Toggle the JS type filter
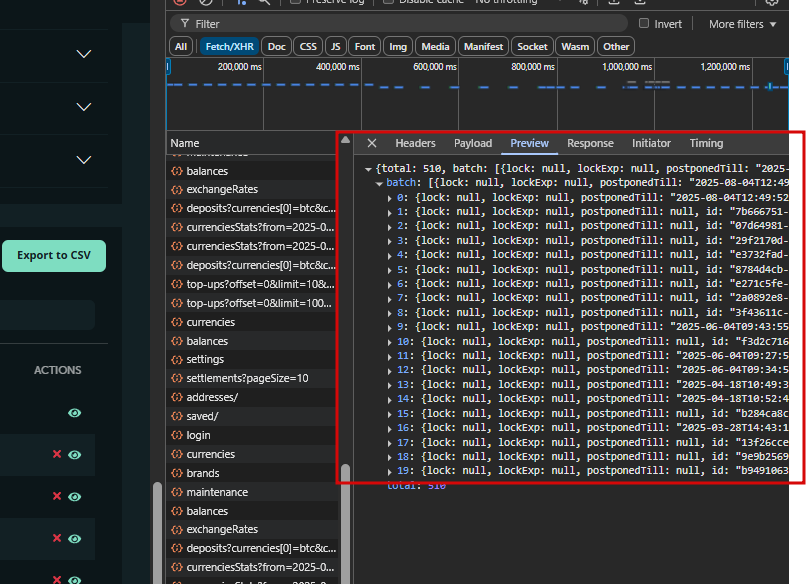The width and height of the screenshot is (806, 584). [336, 47]
